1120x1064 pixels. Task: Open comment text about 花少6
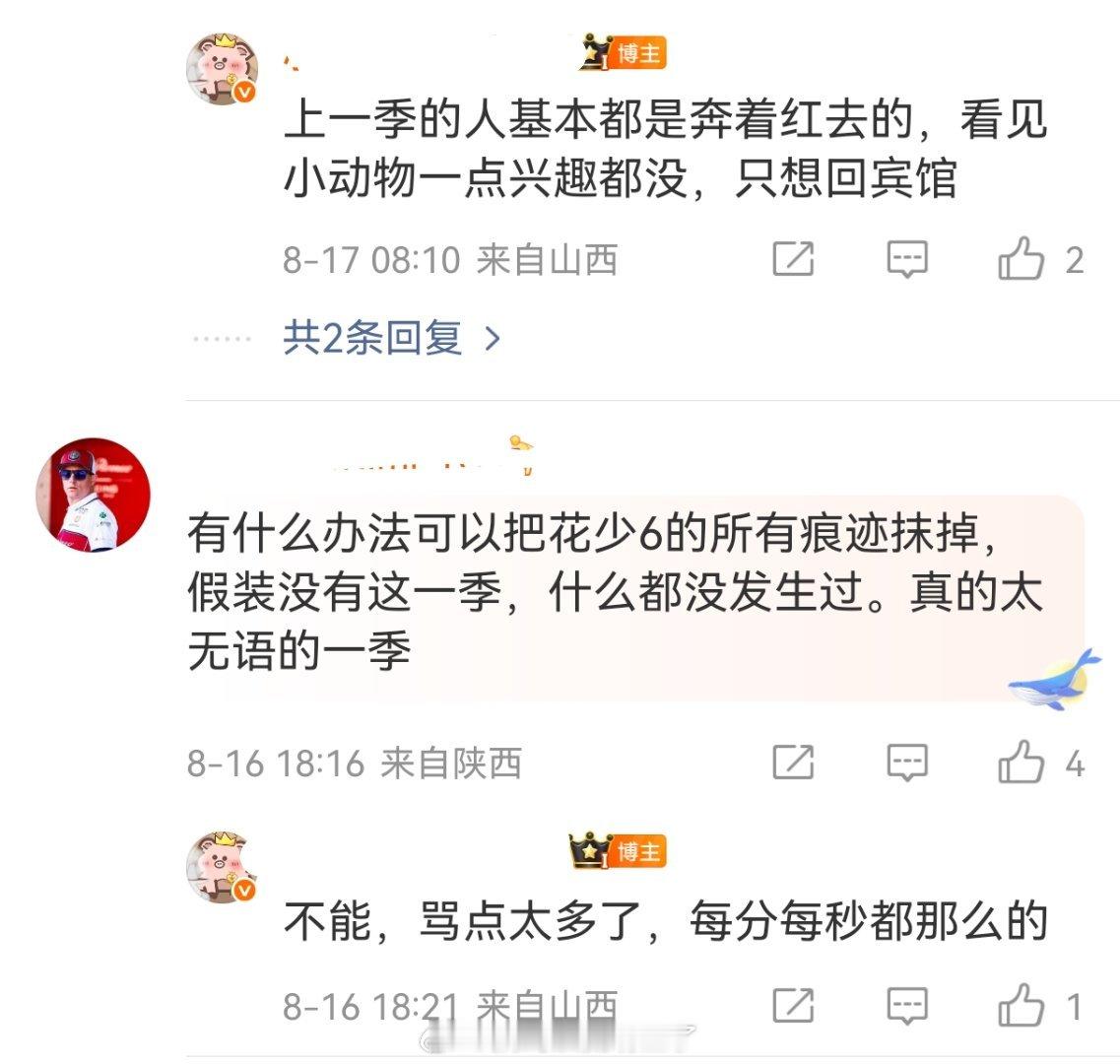[x=615, y=592]
